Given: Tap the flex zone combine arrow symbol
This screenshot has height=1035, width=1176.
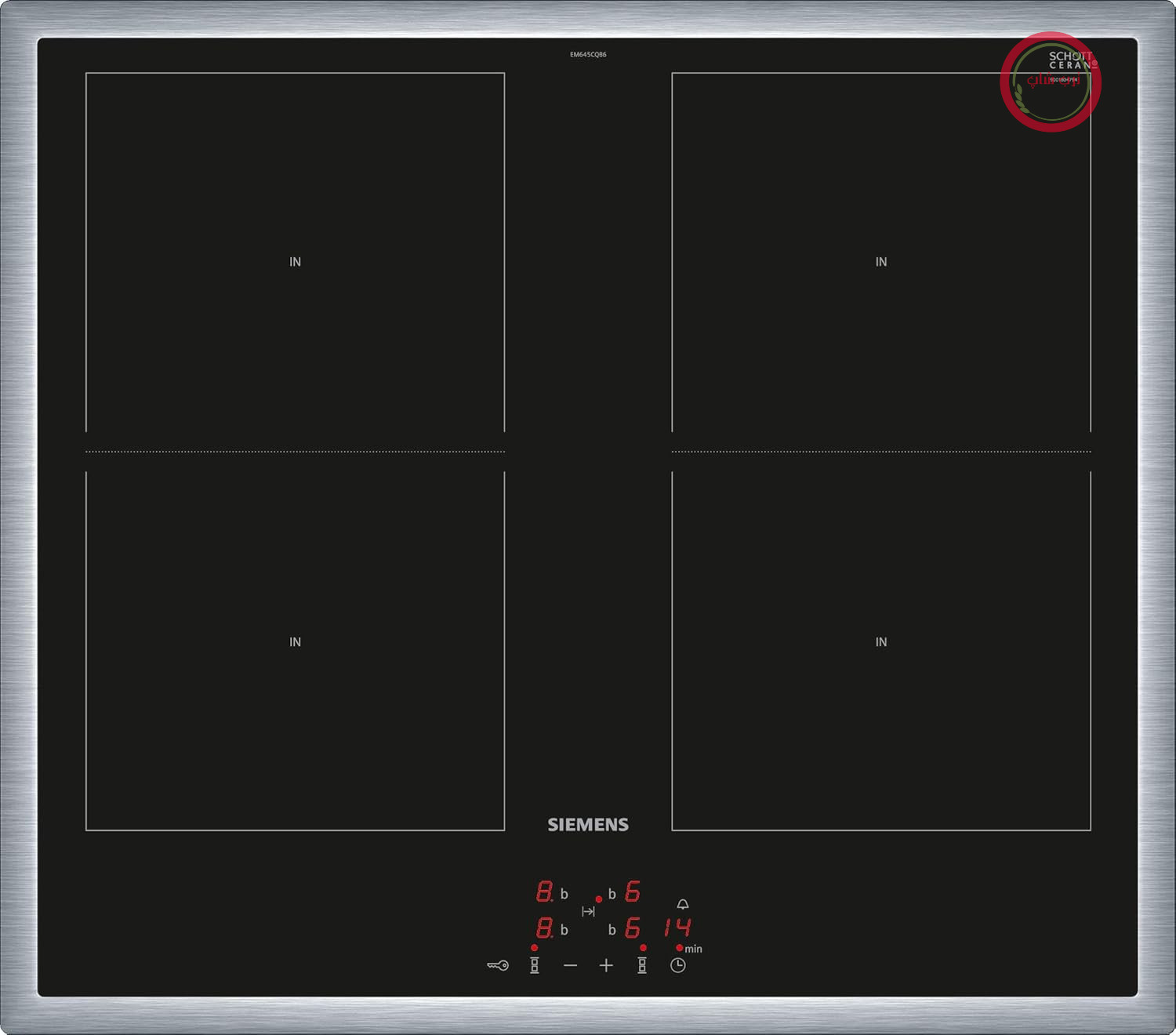Looking at the screenshot, I should tap(588, 911).
